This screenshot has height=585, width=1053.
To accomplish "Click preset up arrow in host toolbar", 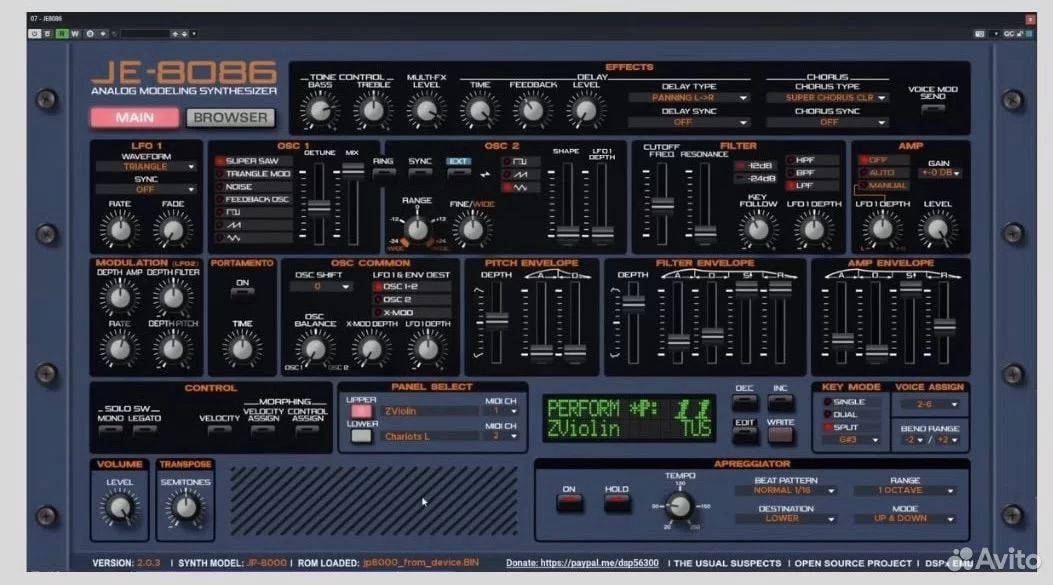I will coord(175,34).
